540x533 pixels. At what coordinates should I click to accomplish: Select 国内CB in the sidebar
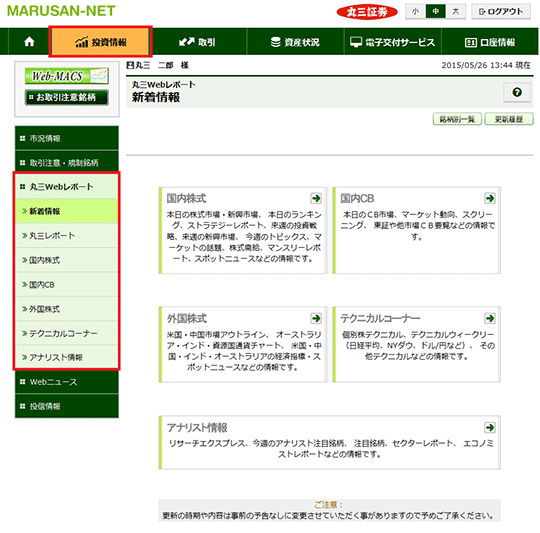67,284
